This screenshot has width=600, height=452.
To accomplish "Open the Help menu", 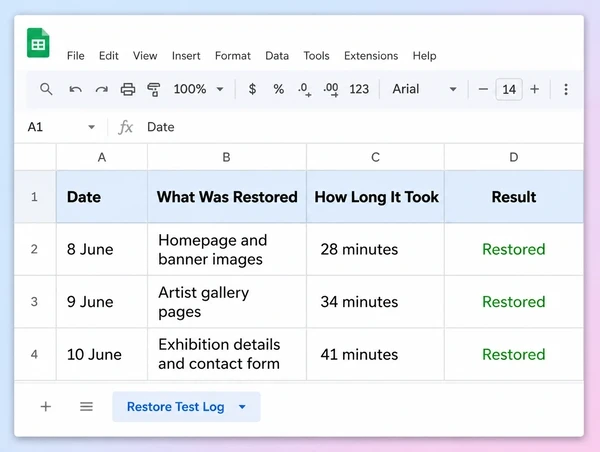I will (x=424, y=56).
